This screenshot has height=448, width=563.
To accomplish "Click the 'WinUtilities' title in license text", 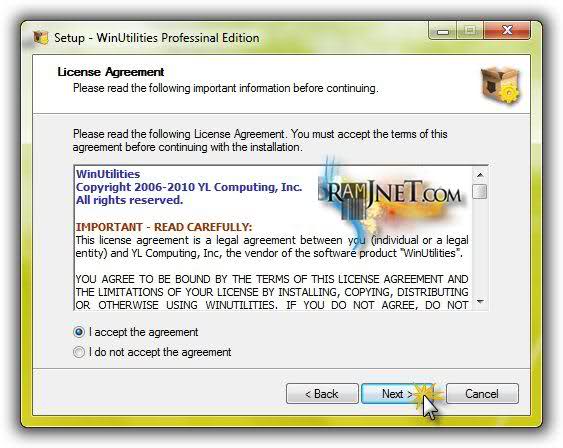I will click(x=108, y=174).
